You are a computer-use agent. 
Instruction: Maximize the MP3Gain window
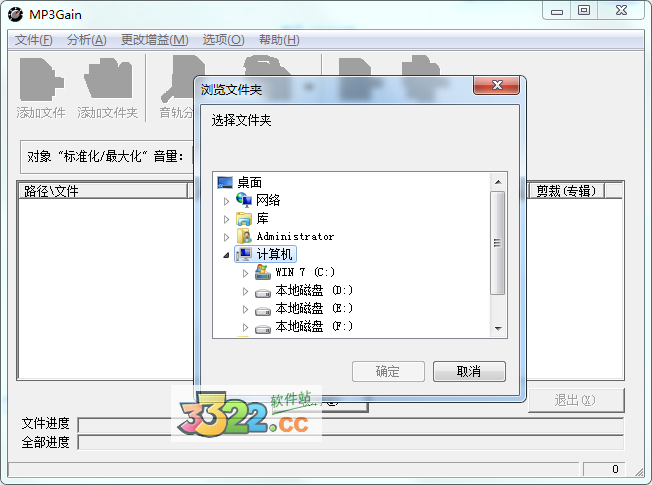tap(584, 11)
